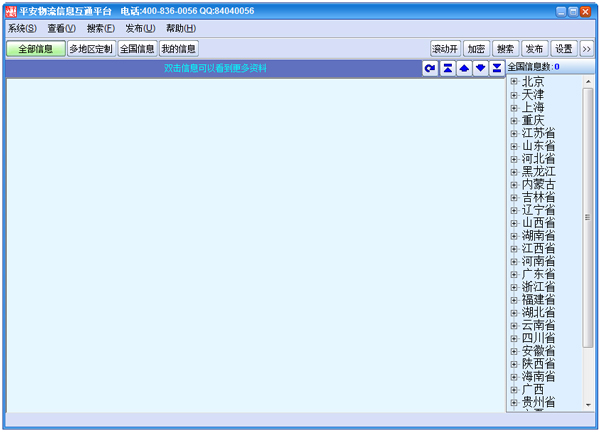This screenshot has width=600, height=432.
Task: Select 河南省 in the region tree
Action: click(538, 261)
